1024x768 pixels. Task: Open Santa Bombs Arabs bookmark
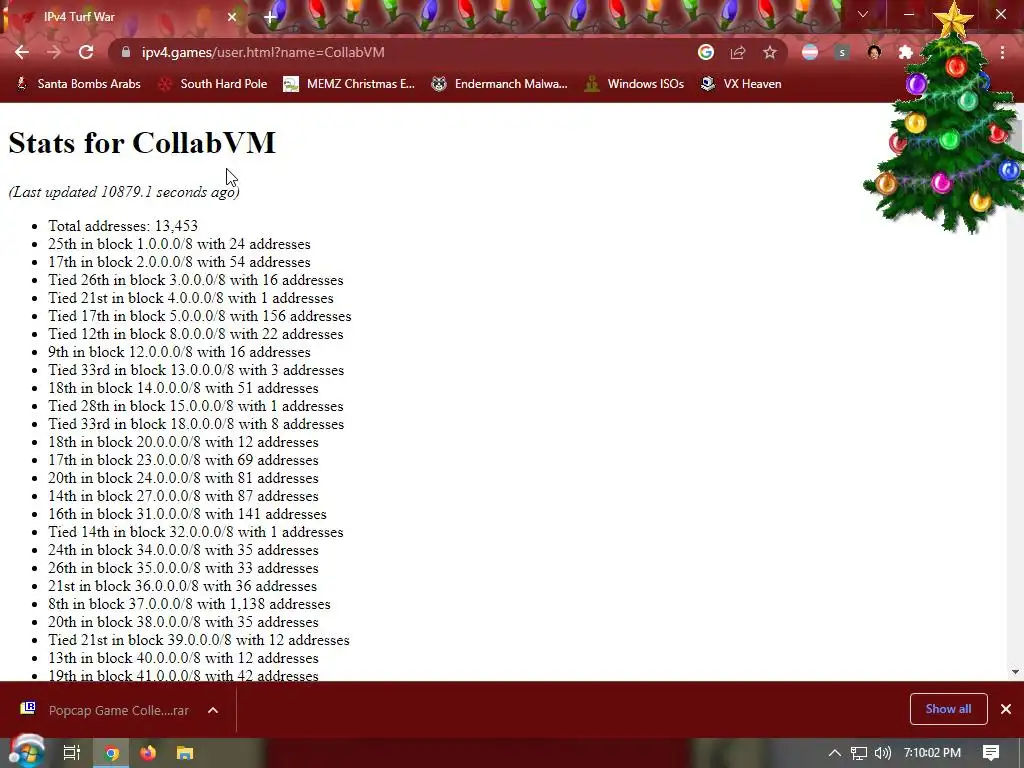coord(78,84)
